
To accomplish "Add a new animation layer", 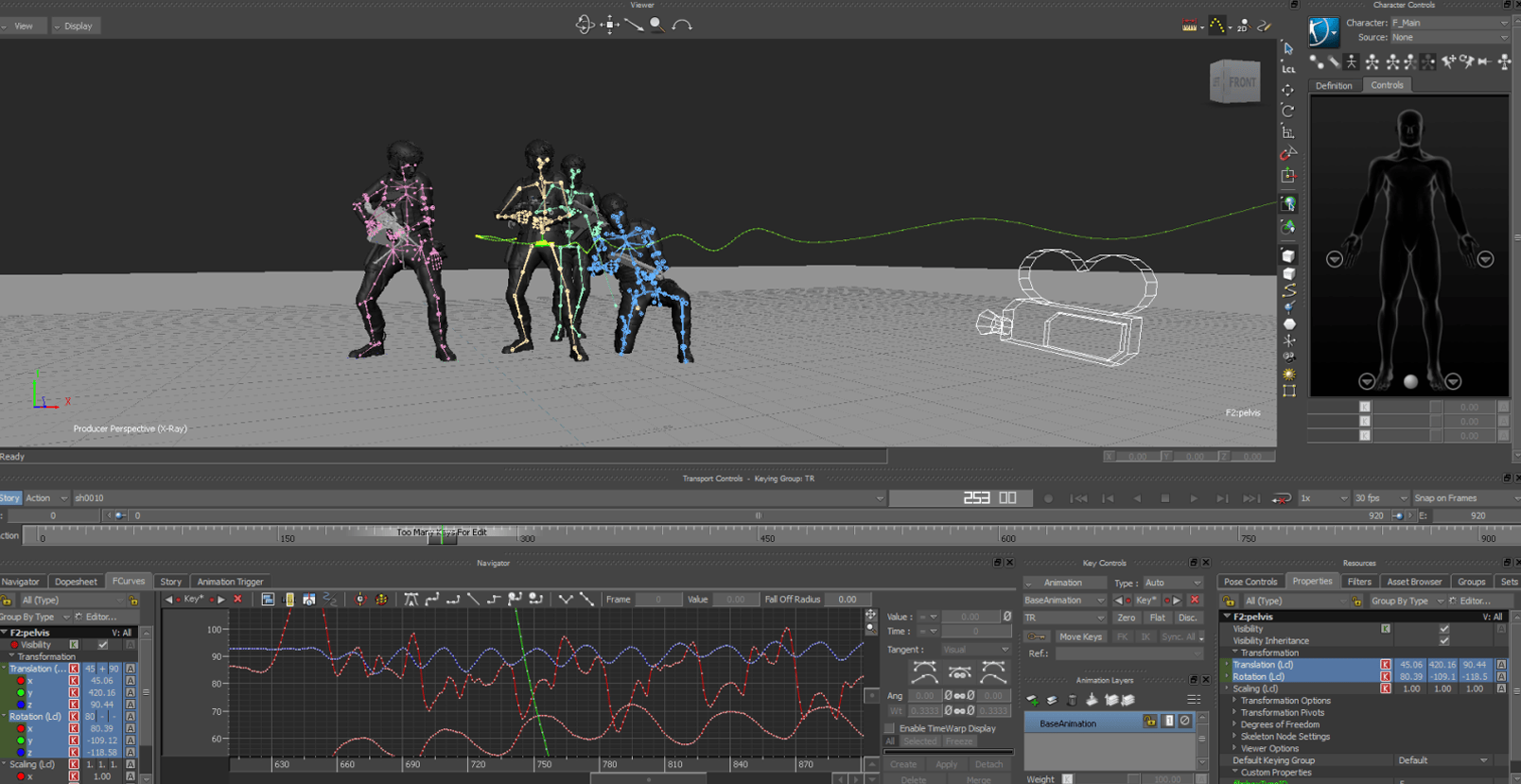I will pyautogui.click(x=1033, y=700).
